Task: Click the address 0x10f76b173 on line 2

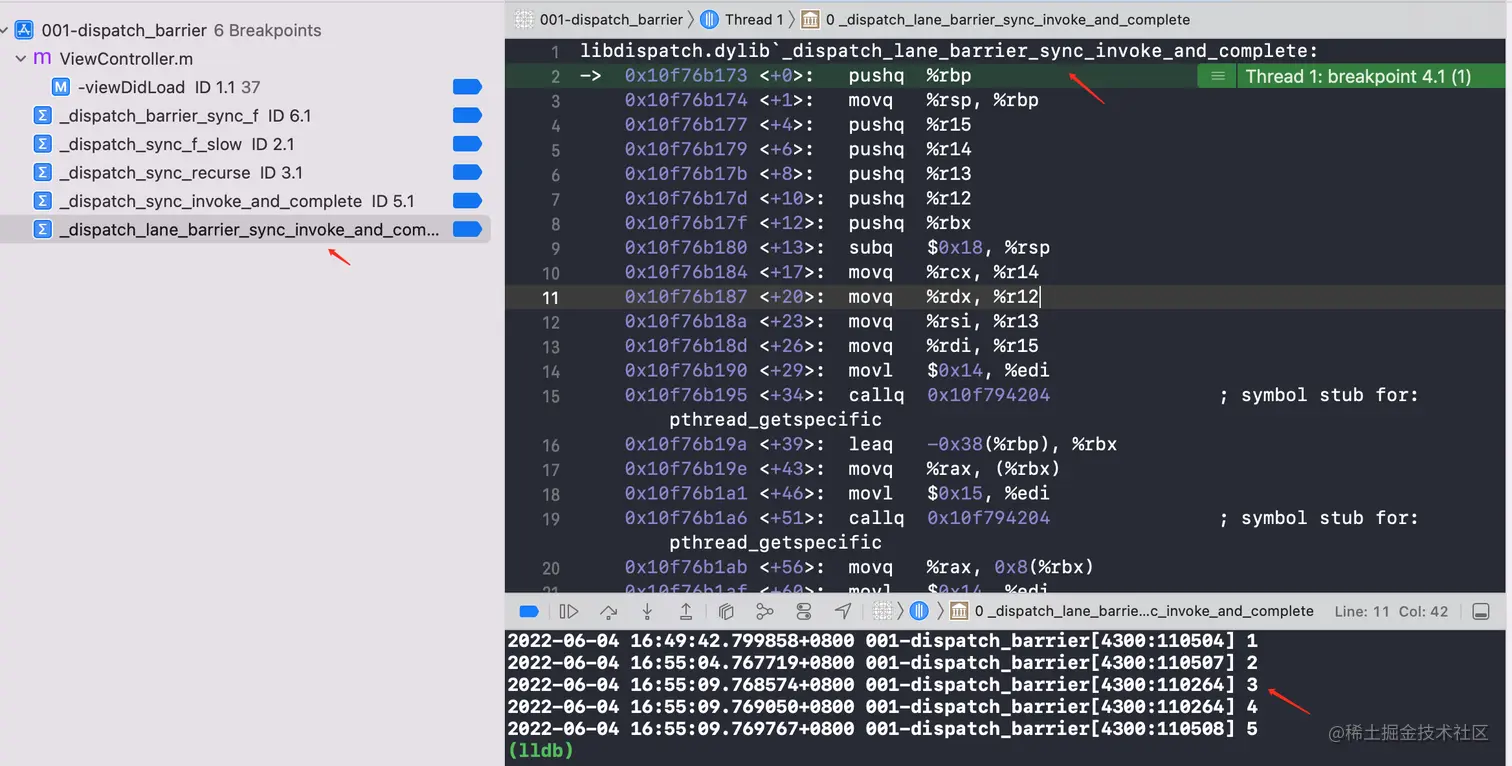Action: [x=686, y=76]
